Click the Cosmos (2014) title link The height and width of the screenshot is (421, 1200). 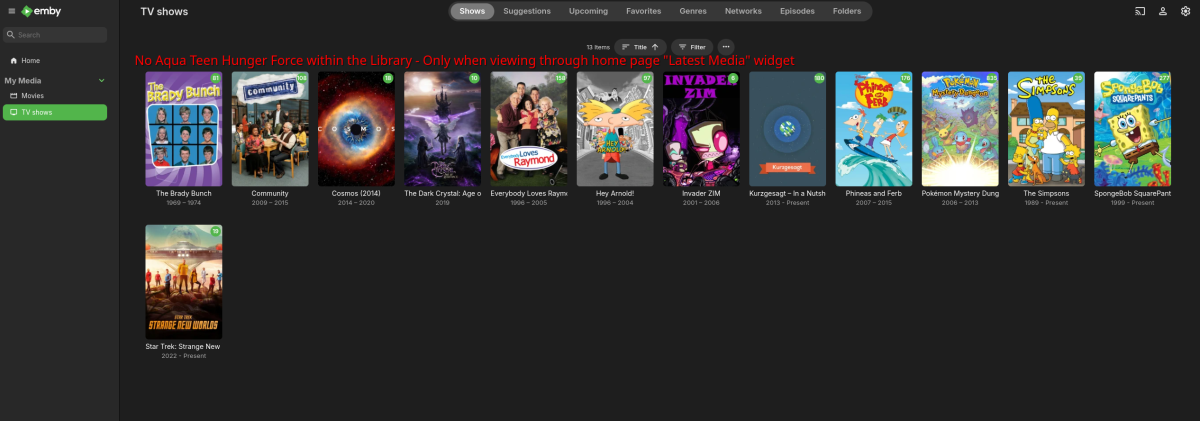click(356, 193)
